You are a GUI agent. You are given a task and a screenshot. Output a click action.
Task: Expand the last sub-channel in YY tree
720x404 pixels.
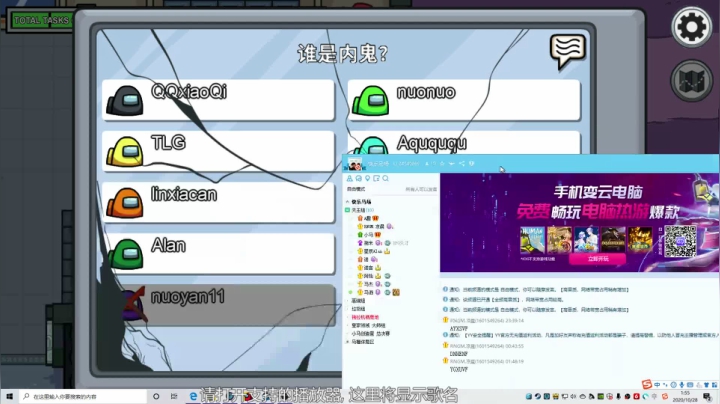coord(348,342)
